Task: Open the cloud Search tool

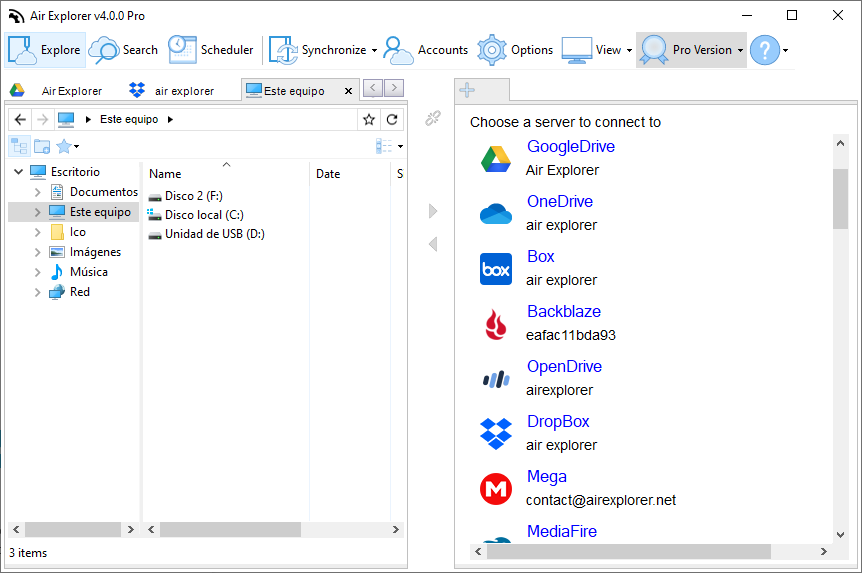Action: coord(124,50)
